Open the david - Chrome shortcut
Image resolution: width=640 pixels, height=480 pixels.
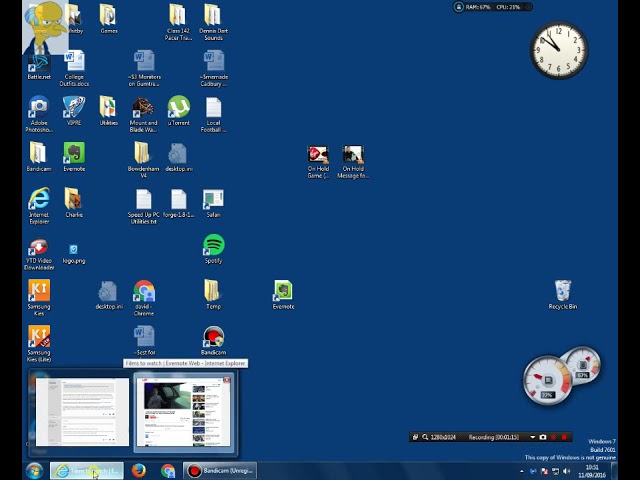[x=144, y=298]
